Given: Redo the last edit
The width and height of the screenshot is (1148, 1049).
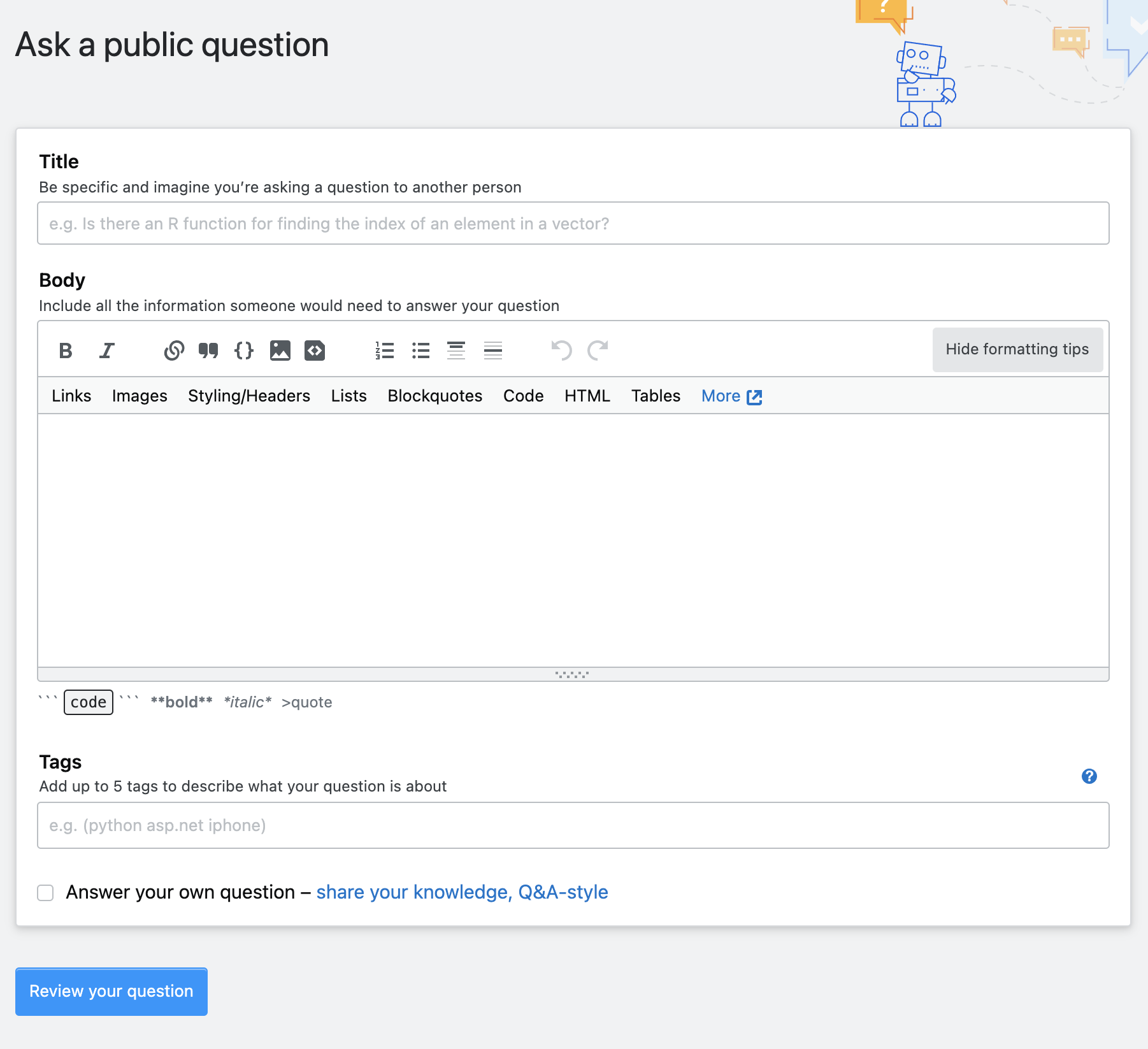Looking at the screenshot, I should click(x=598, y=351).
